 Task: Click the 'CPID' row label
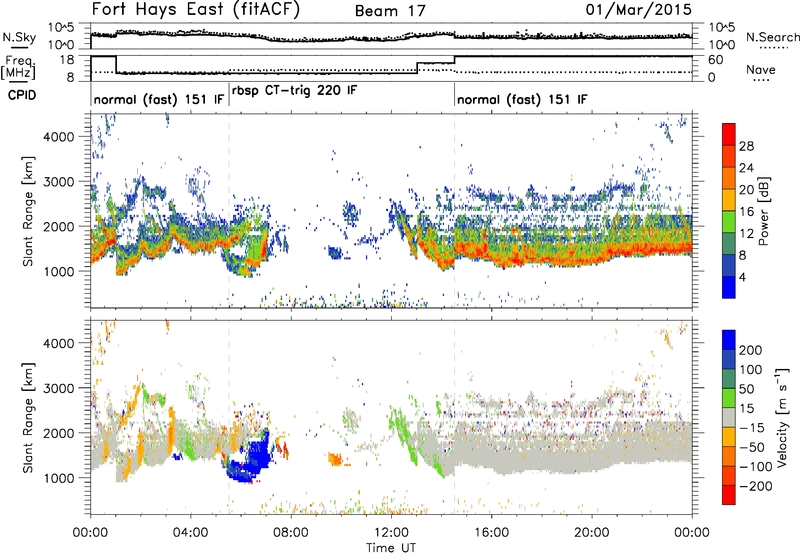[22, 95]
